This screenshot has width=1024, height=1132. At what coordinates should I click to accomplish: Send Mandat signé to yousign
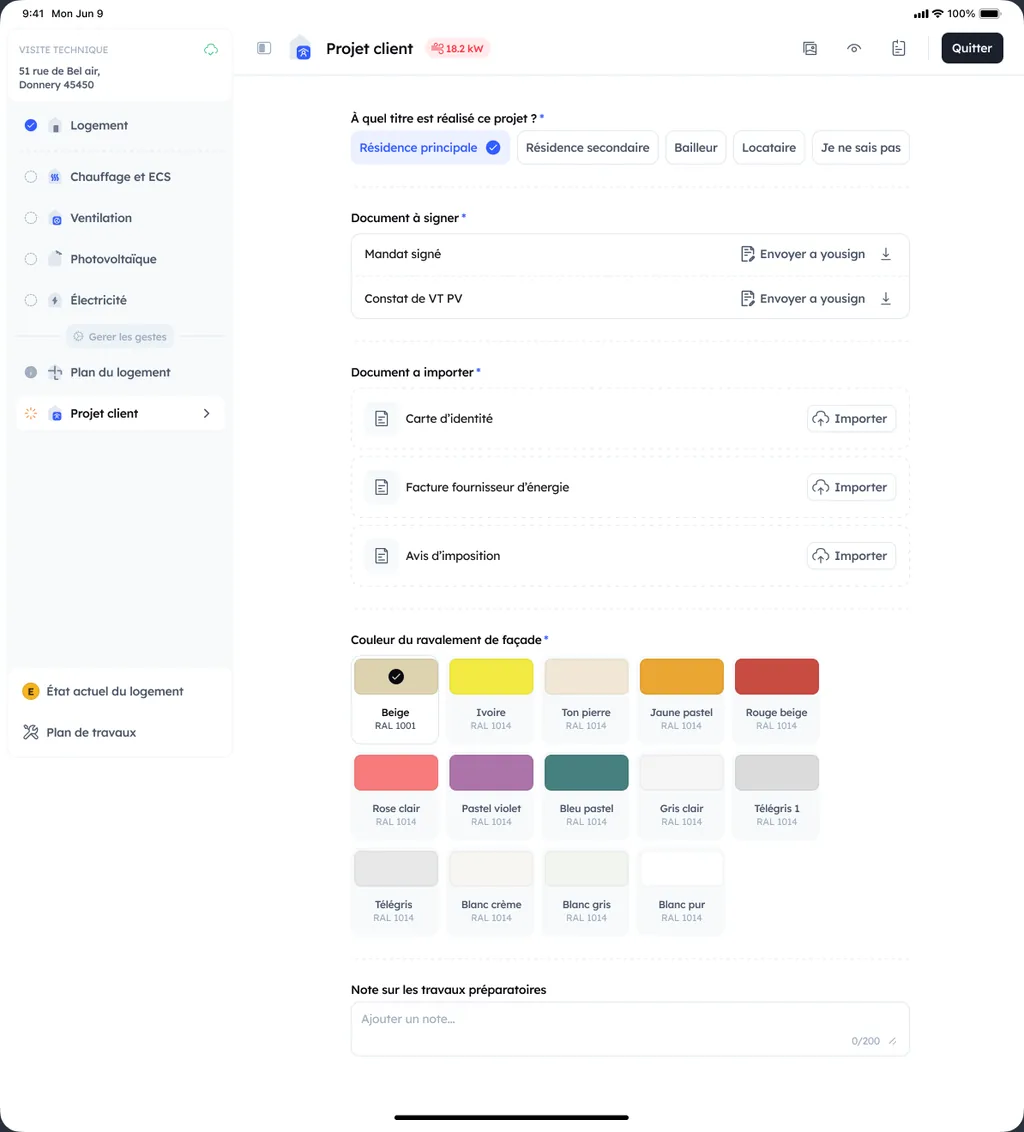(x=802, y=254)
